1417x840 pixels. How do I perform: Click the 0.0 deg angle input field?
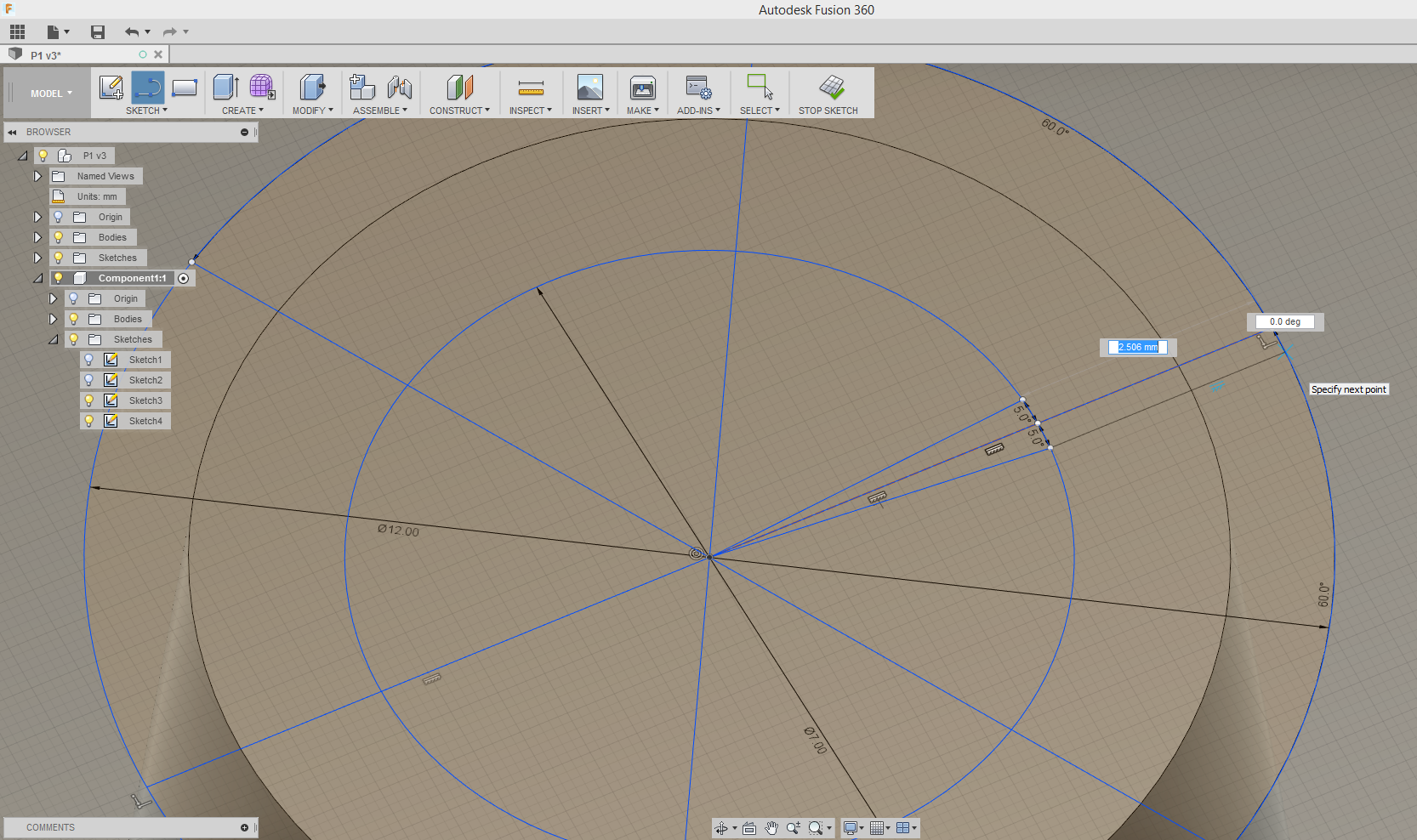click(x=1284, y=321)
